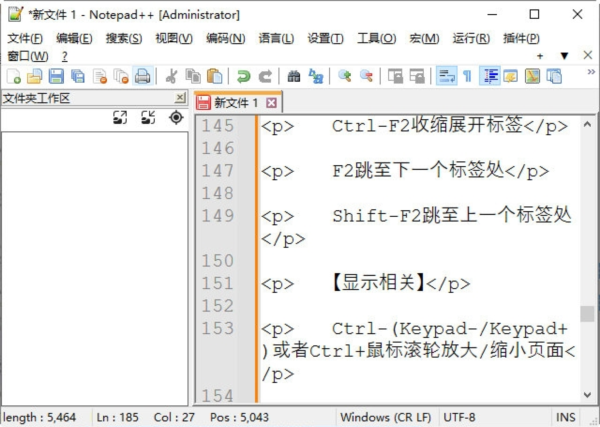Click line number 151 in margin

[218, 284]
